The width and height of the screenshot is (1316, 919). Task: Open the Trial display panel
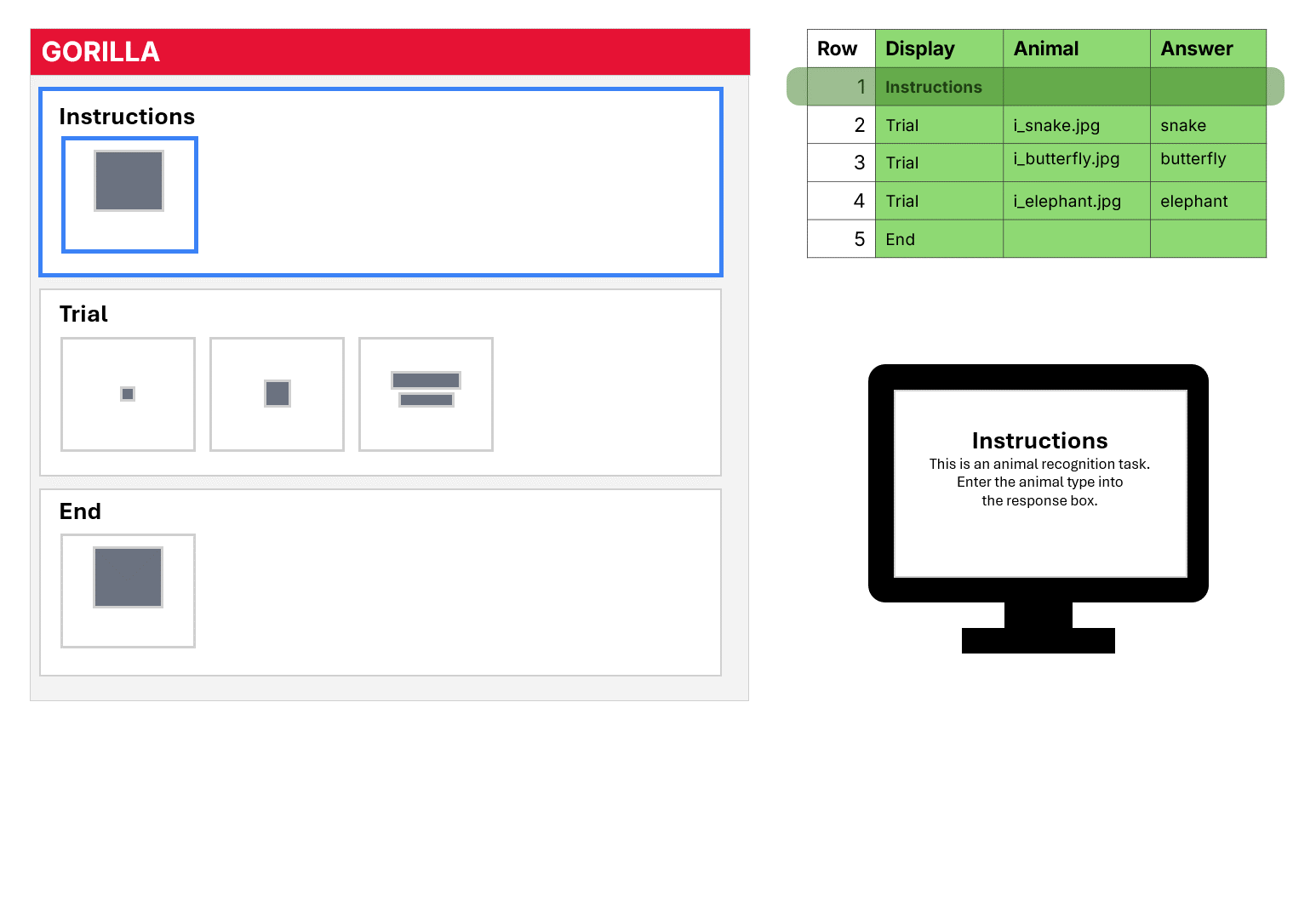[380, 381]
